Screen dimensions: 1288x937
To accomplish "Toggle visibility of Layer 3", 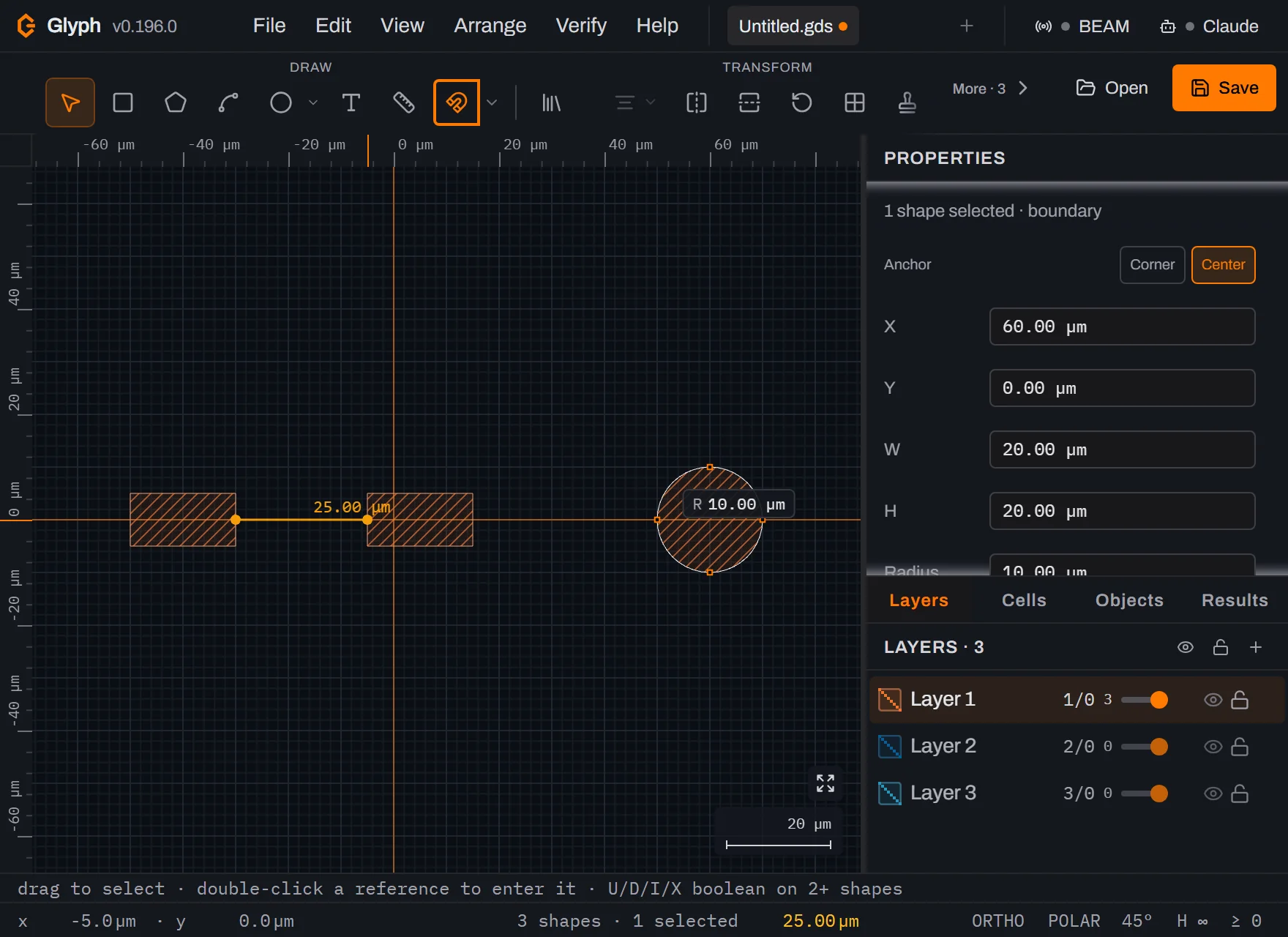I will coord(1213,794).
